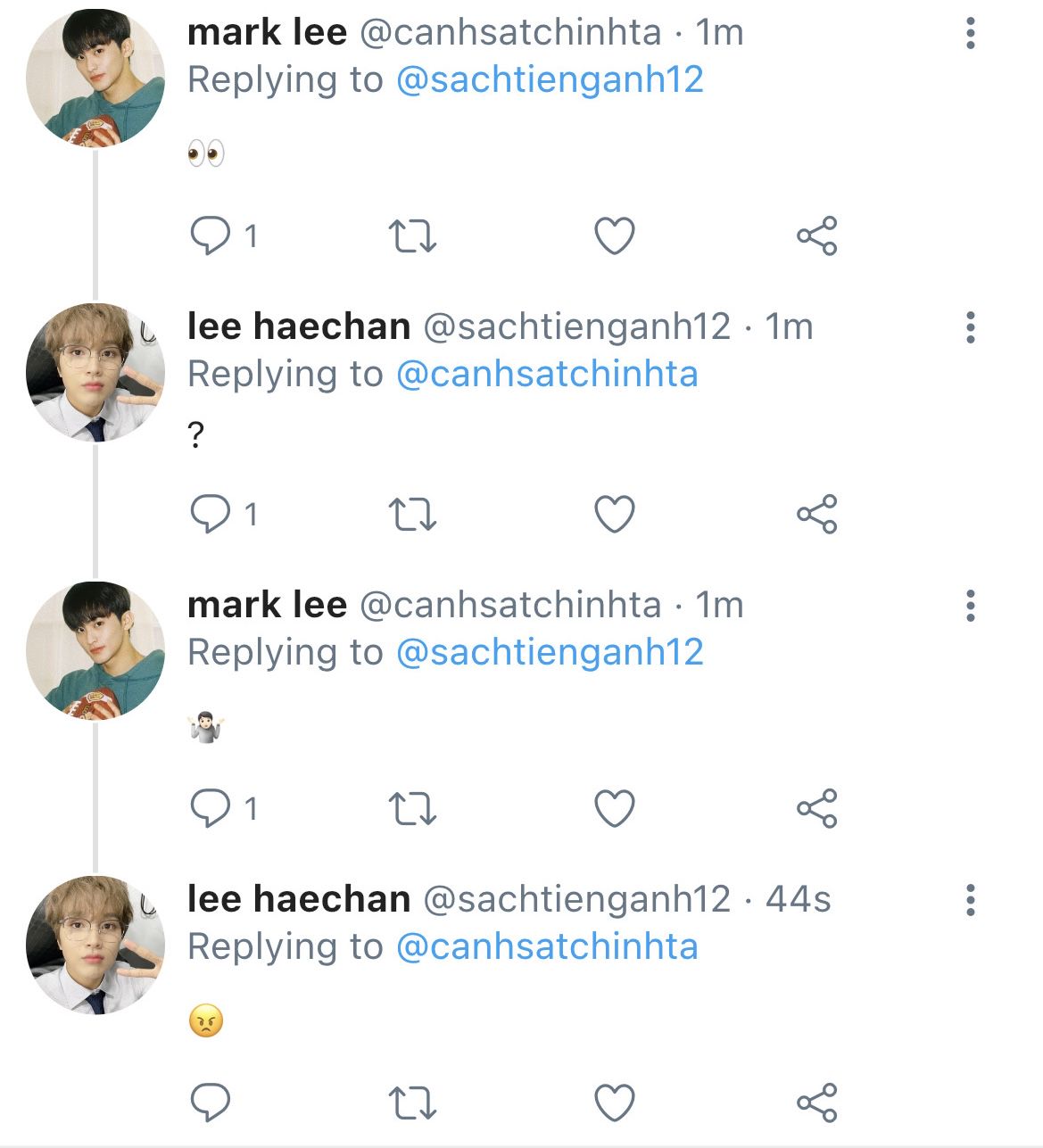Open more options on lee haechan's question tweet

point(970,328)
